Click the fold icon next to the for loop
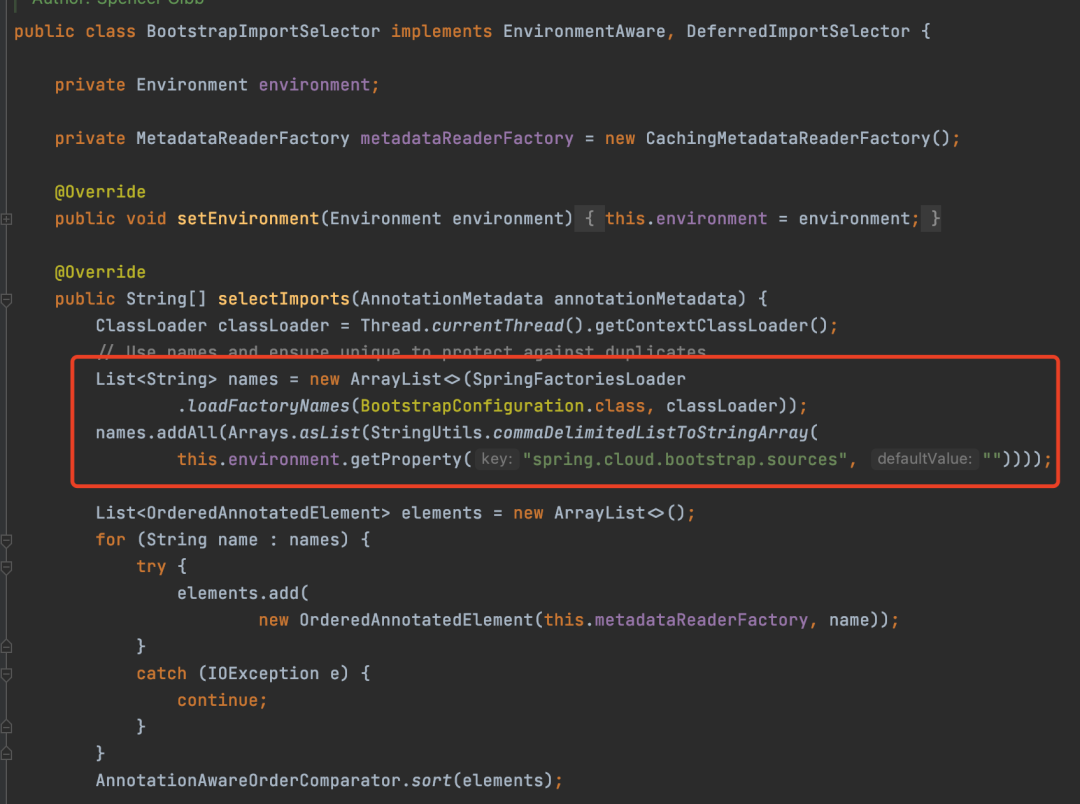Viewport: 1080px width, 804px height. click(8, 539)
